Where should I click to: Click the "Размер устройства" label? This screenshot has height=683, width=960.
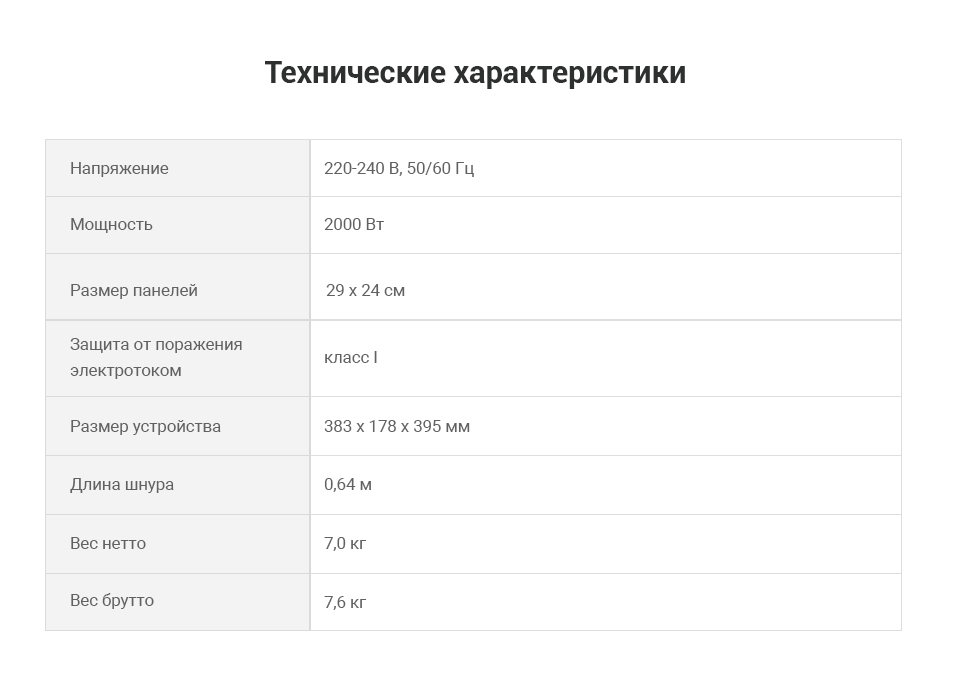145,426
